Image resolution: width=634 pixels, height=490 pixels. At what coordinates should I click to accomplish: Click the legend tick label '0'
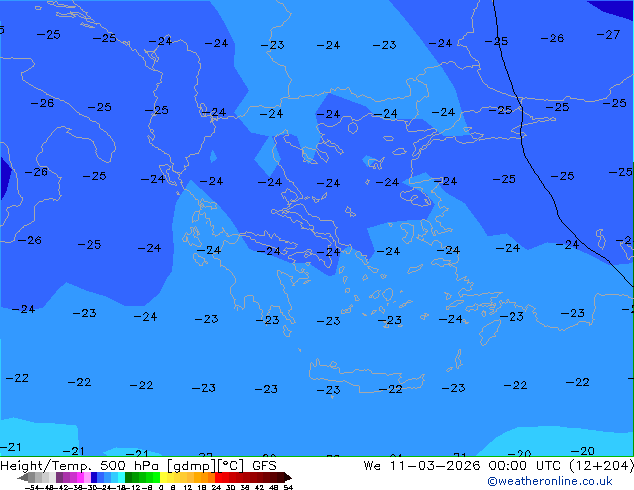161,487
